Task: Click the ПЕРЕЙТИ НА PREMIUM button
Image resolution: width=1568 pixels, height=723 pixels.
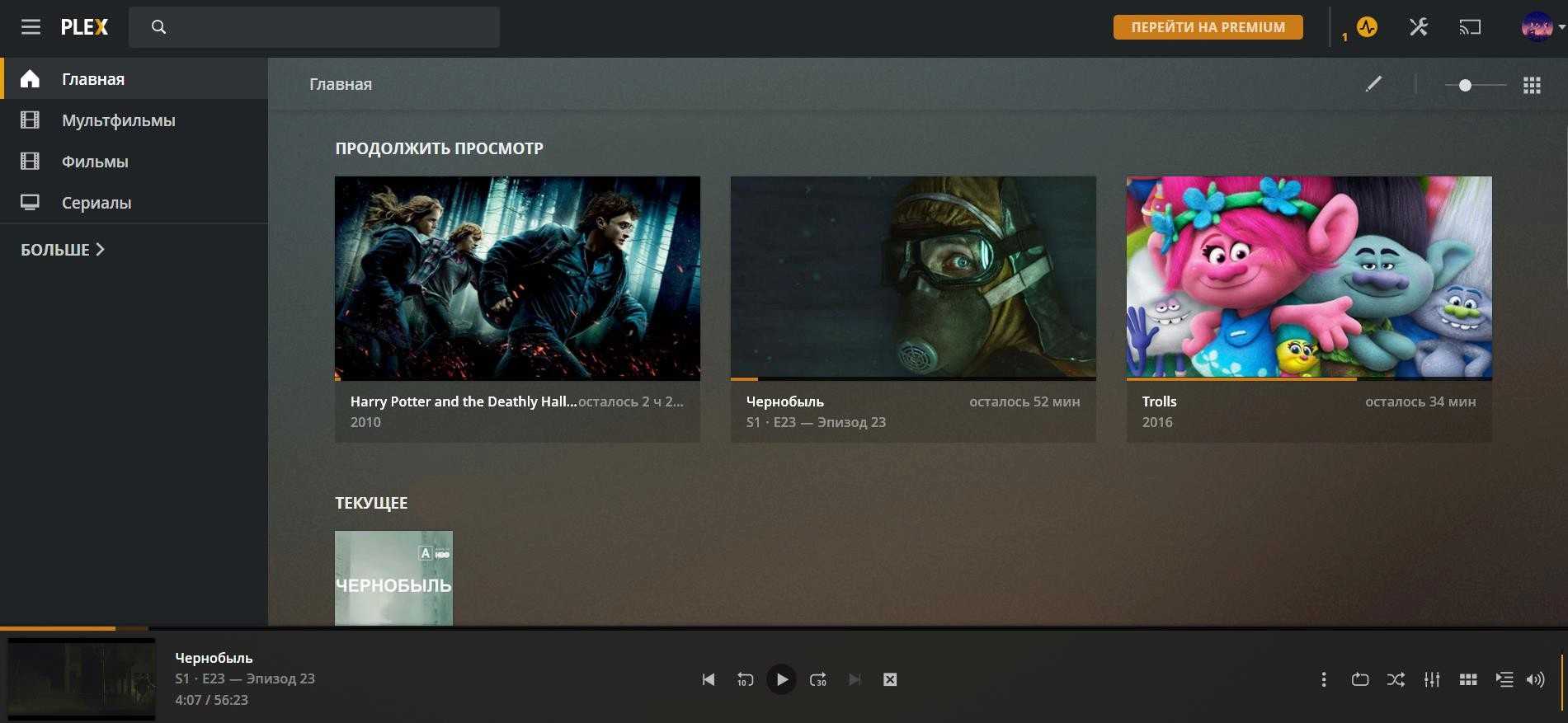Action: point(1208,27)
